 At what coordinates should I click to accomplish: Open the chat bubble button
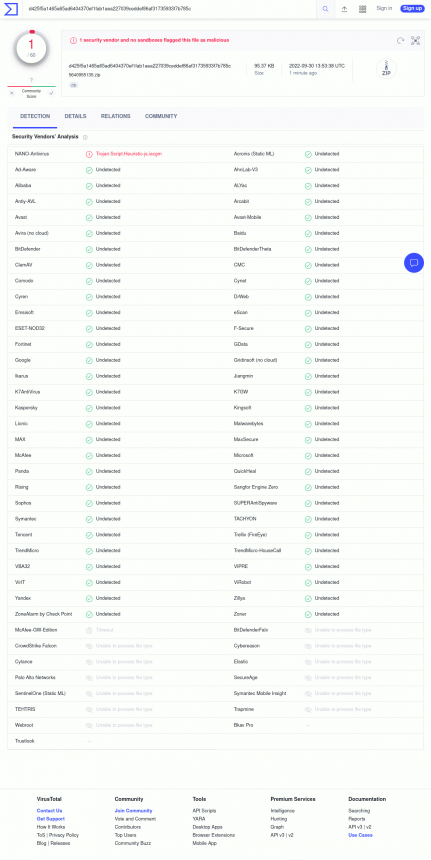(x=414, y=263)
